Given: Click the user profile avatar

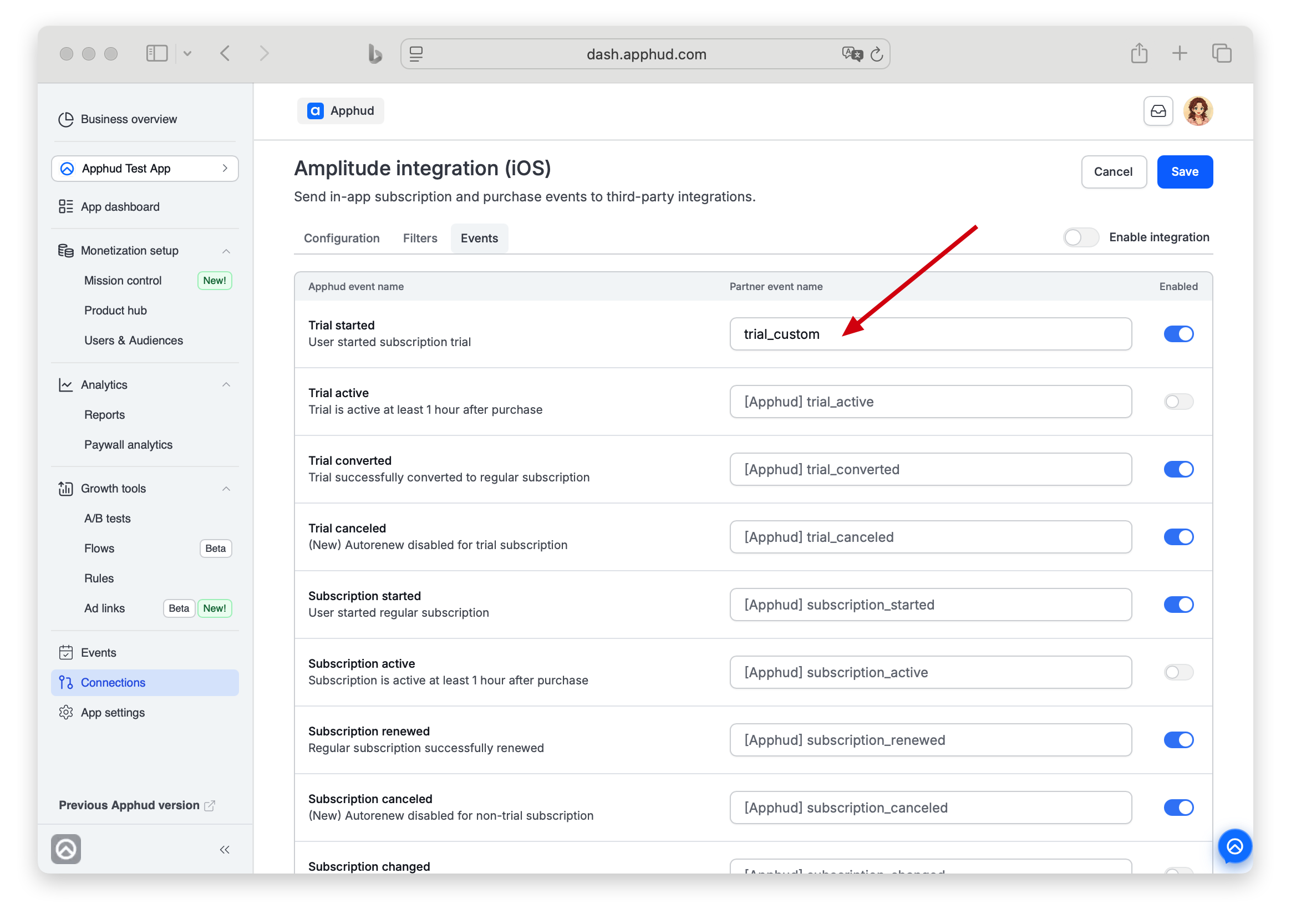Looking at the screenshot, I should 1198,111.
